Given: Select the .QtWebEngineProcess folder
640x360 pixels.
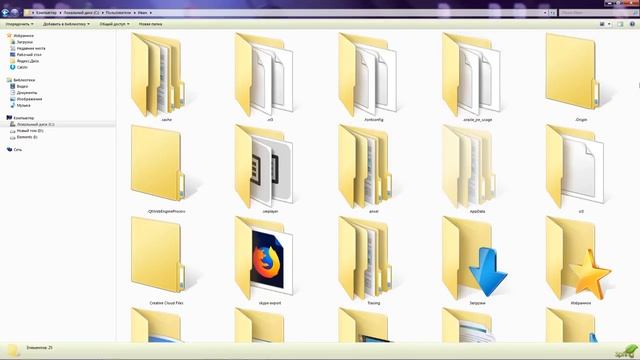Looking at the screenshot, I should coord(166,169).
